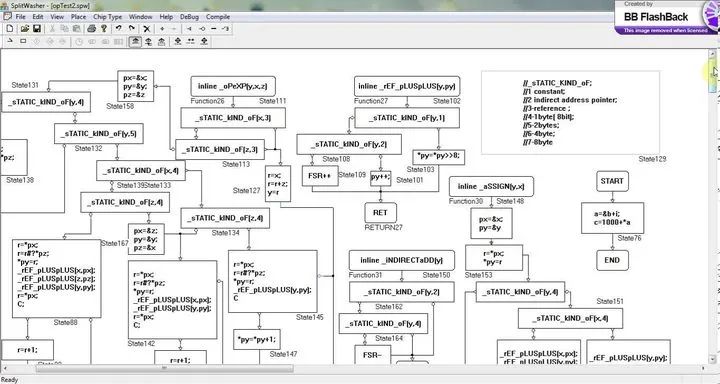The width and height of the screenshot is (720, 384).
Task: Click the Help question mark icon
Action: tap(104, 28)
